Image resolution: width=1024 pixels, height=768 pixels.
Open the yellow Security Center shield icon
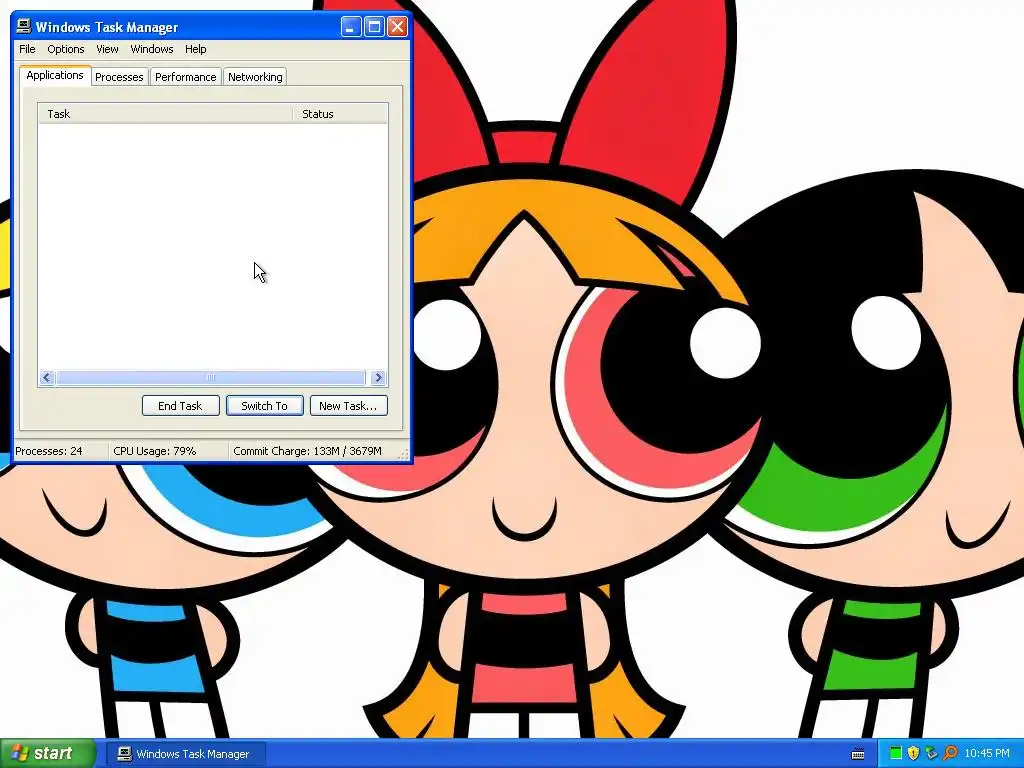pos(913,753)
